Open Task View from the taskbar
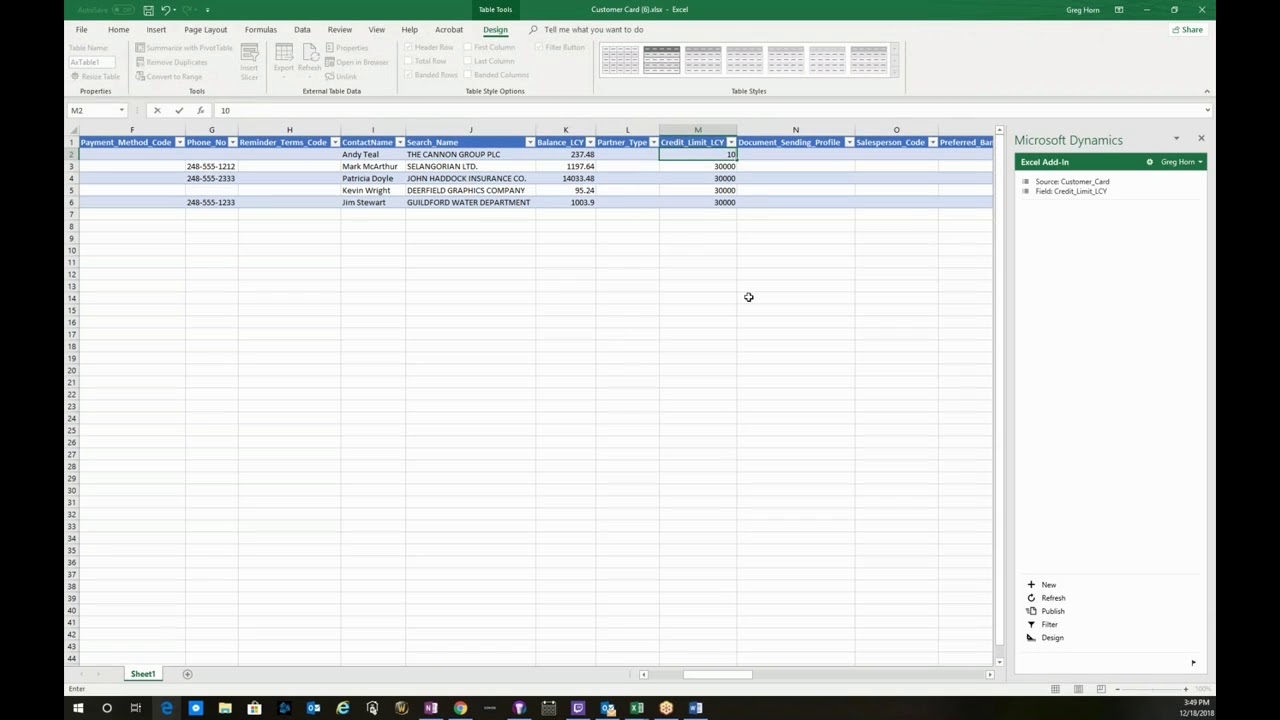1280x720 pixels. pos(136,708)
